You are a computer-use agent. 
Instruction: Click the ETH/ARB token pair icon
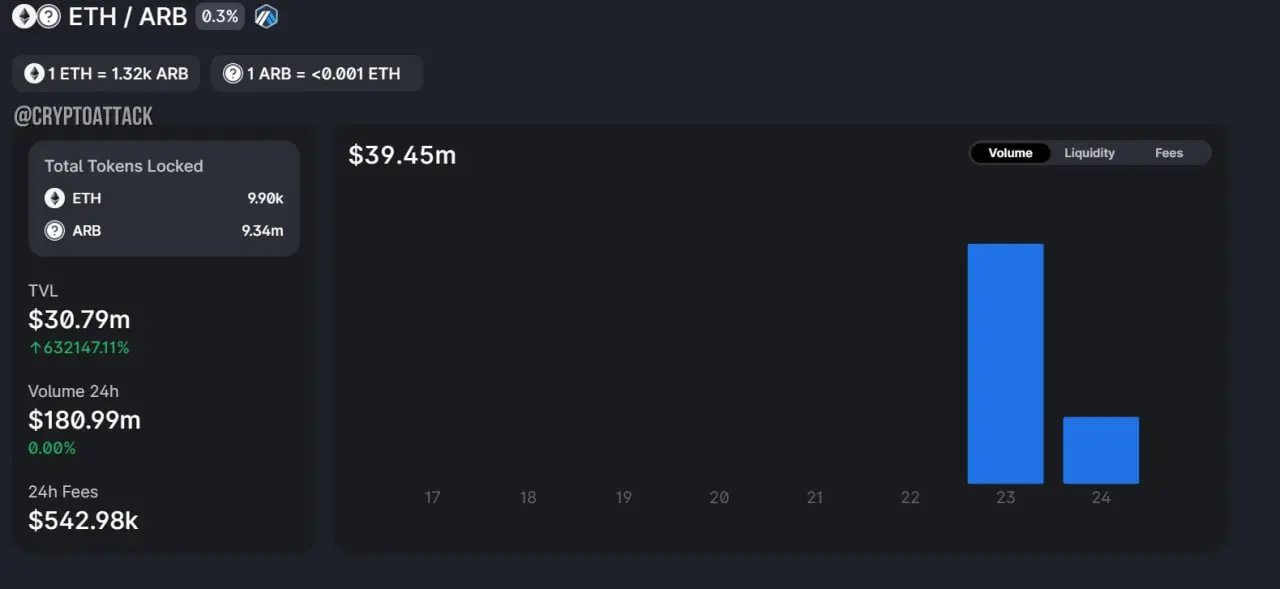(36, 16)
